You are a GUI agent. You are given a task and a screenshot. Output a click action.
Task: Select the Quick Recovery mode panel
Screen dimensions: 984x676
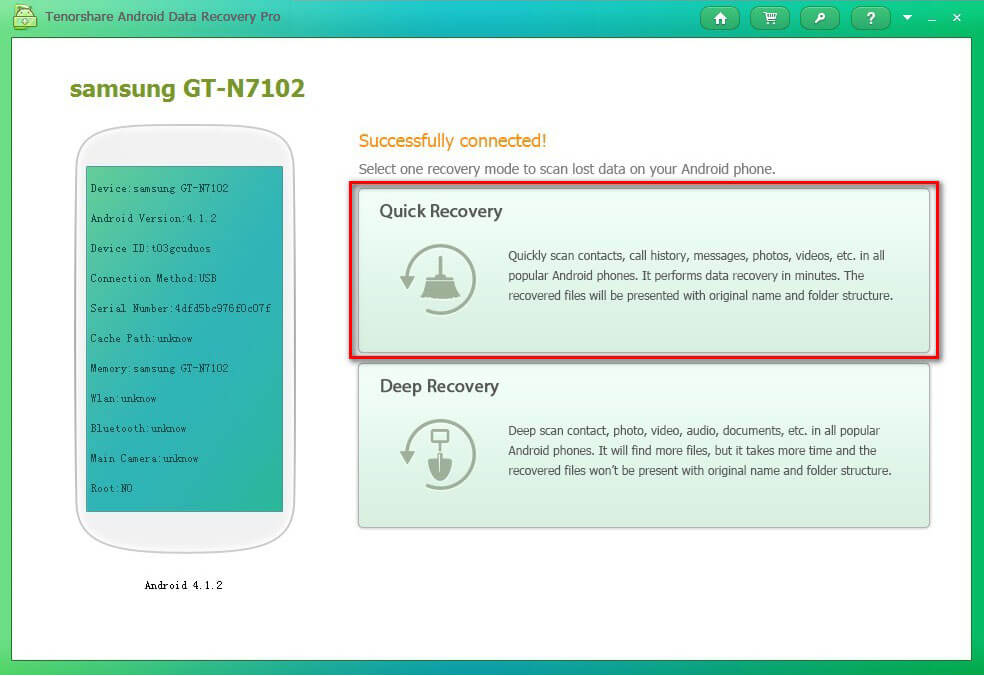[x=644, y=271]
